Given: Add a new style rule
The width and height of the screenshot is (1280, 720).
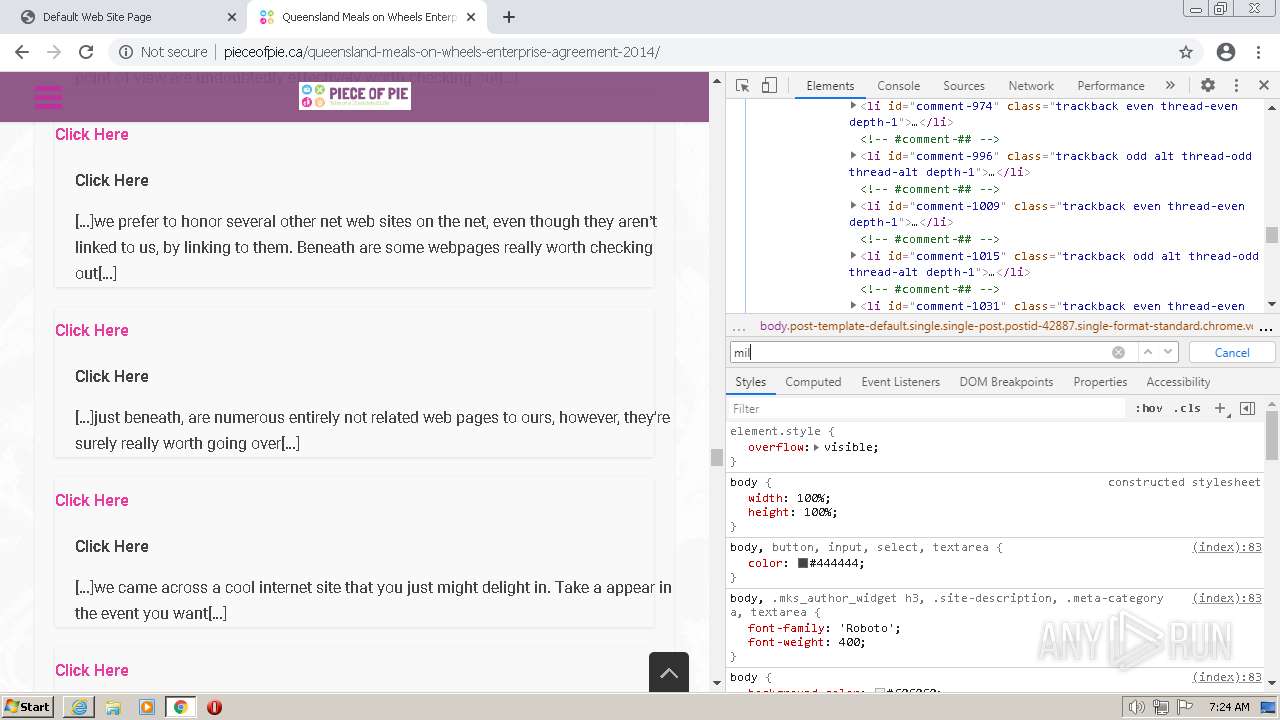Looking at the screenshot, I should (x=1220, y=408).
